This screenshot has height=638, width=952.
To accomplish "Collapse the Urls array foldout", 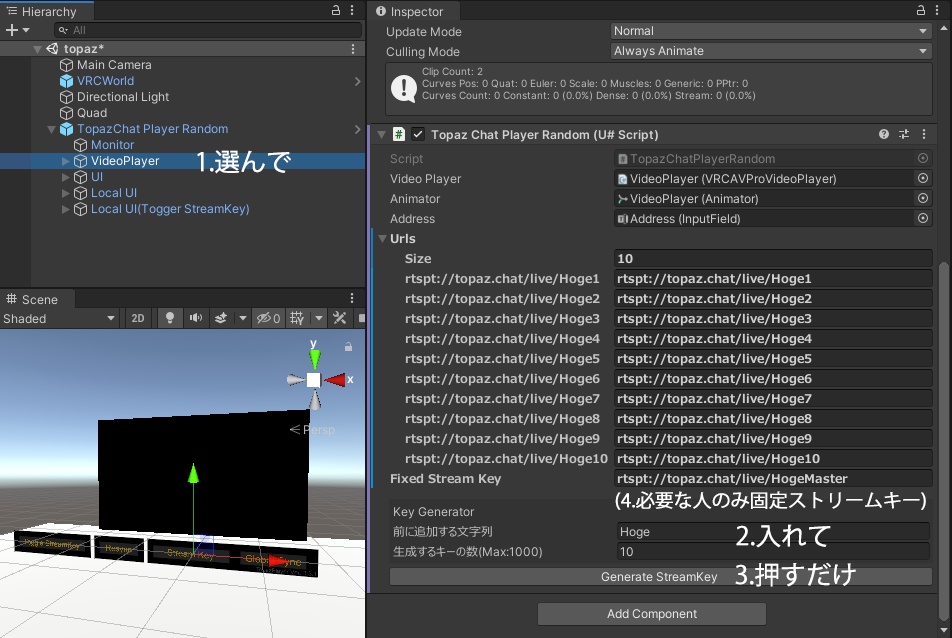I will point(382,239).
